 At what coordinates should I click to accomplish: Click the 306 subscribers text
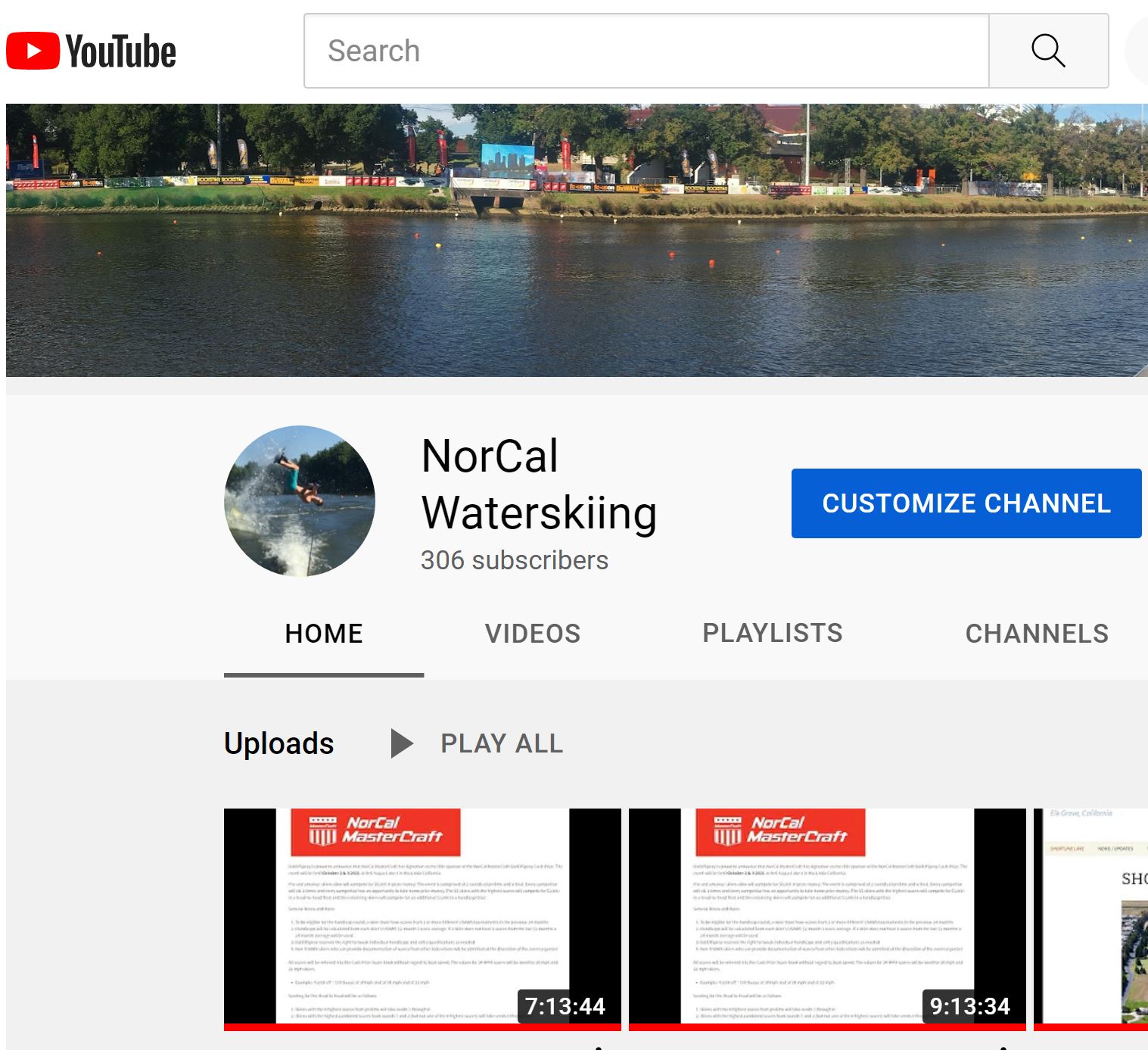click(515, 560)
